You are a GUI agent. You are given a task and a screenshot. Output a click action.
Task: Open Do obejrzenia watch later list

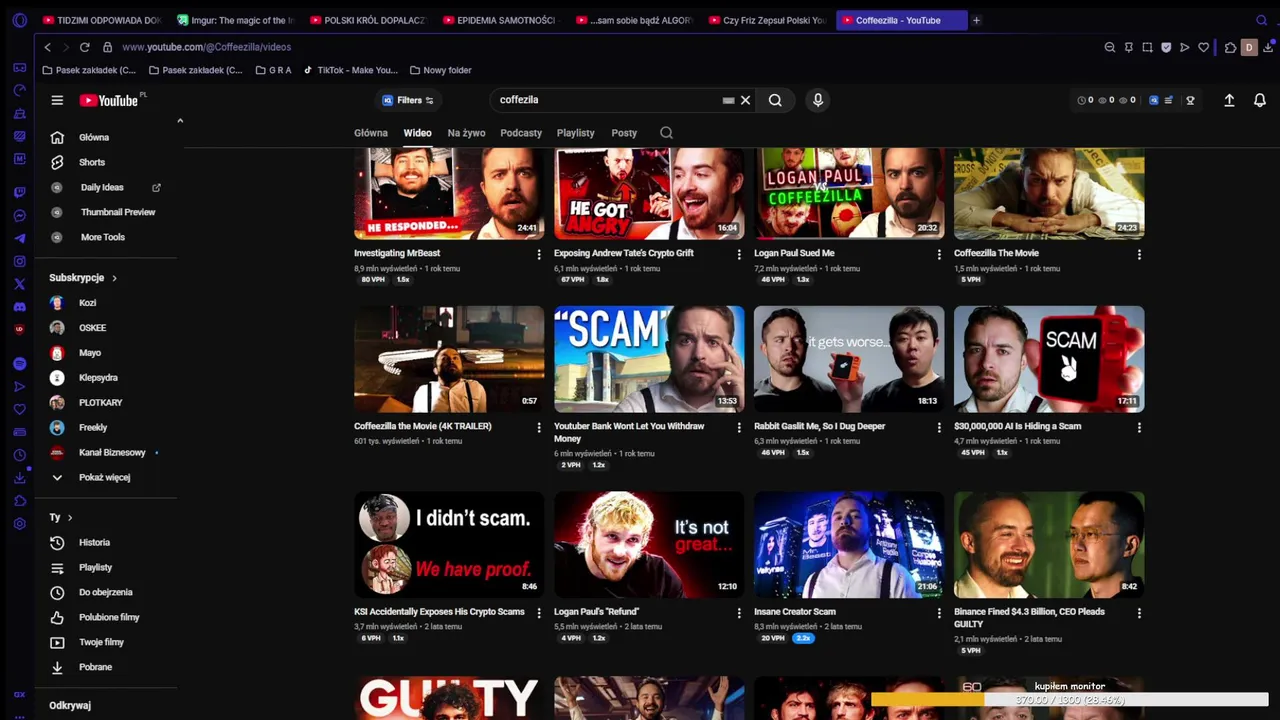click(105, 592)
